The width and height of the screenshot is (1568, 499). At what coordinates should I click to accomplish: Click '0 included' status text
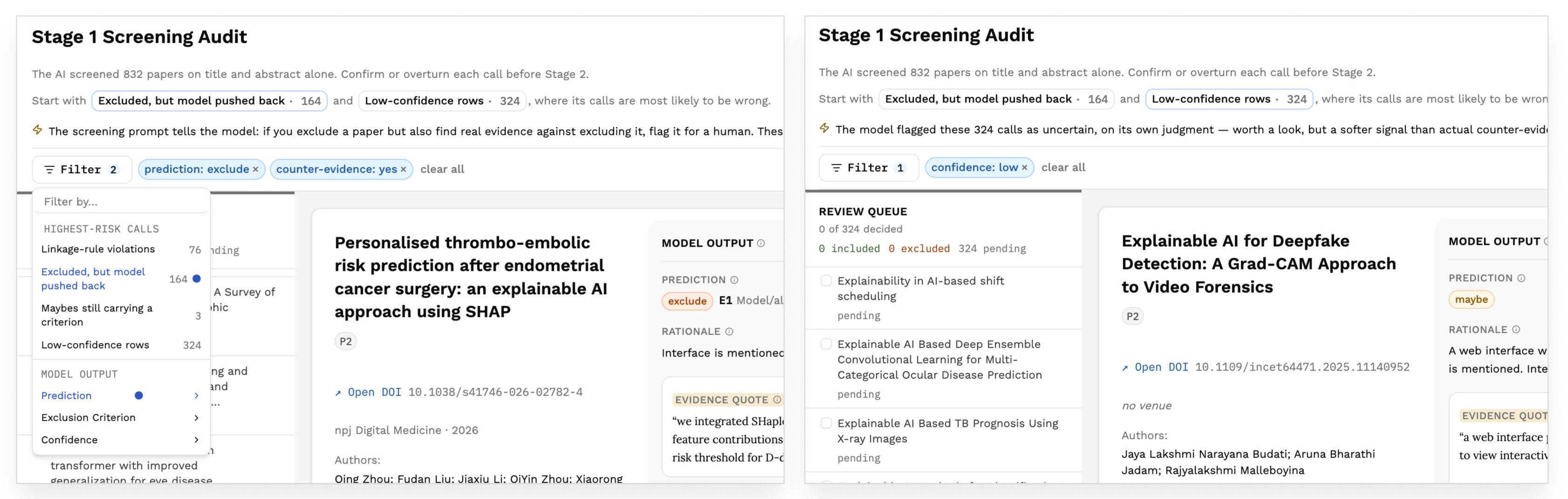point(849,249)
